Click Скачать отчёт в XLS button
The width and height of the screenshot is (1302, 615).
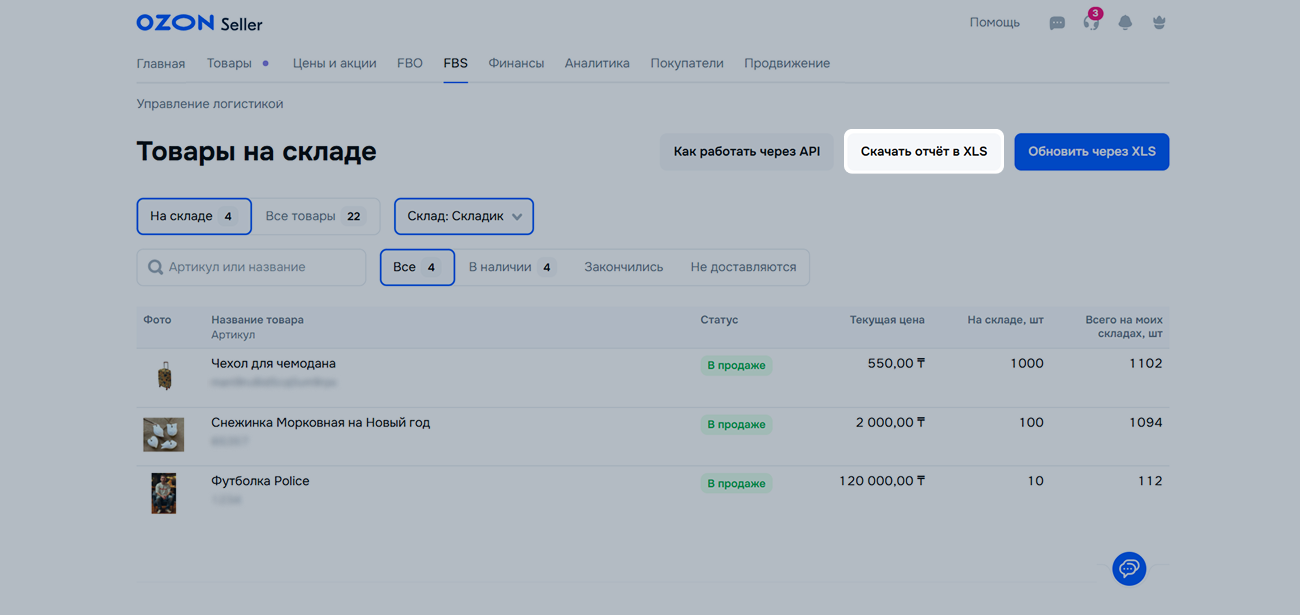tap(923, 152)
